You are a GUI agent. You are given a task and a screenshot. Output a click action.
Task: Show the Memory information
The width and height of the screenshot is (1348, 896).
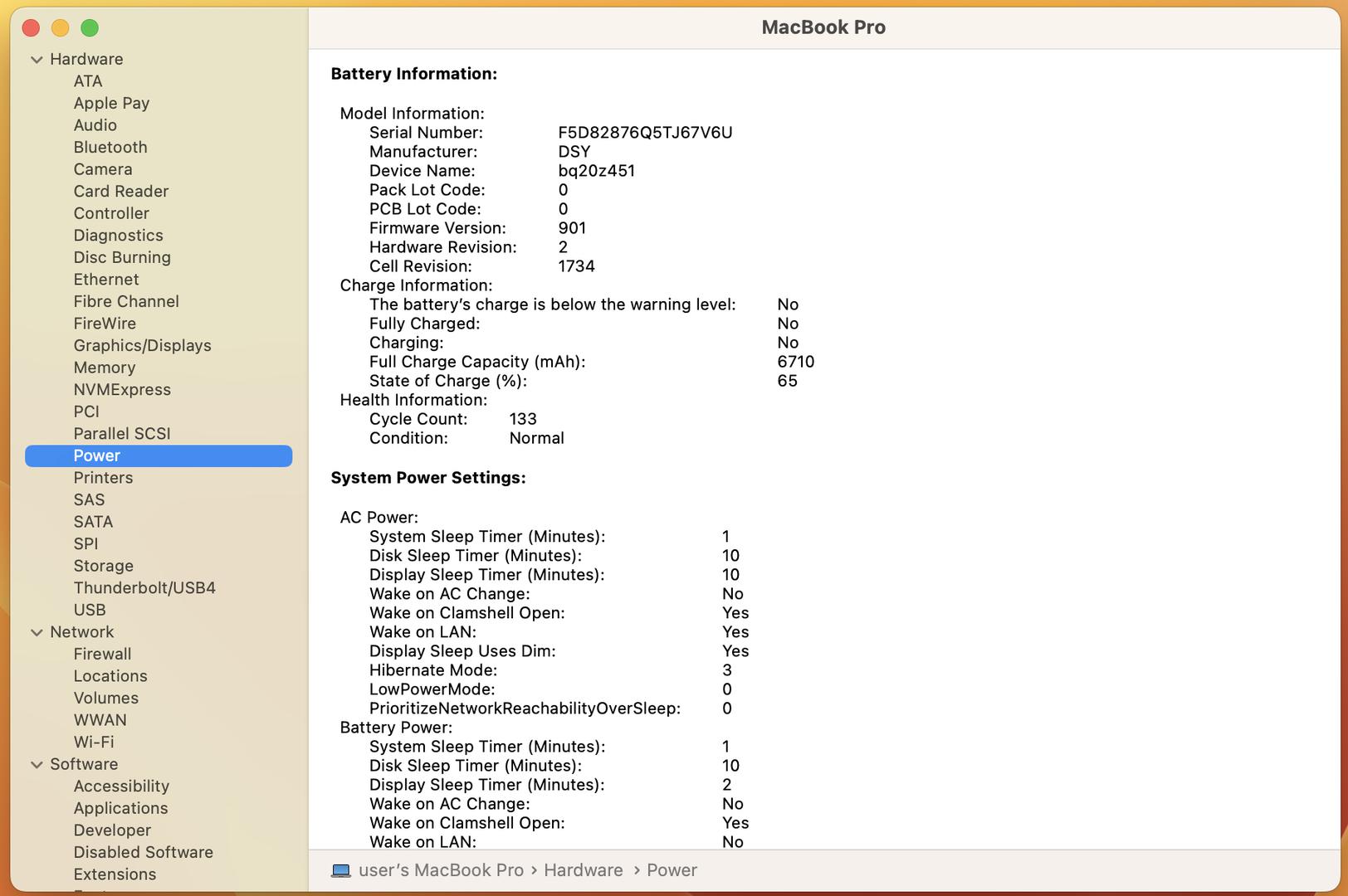tap(104, 368)
